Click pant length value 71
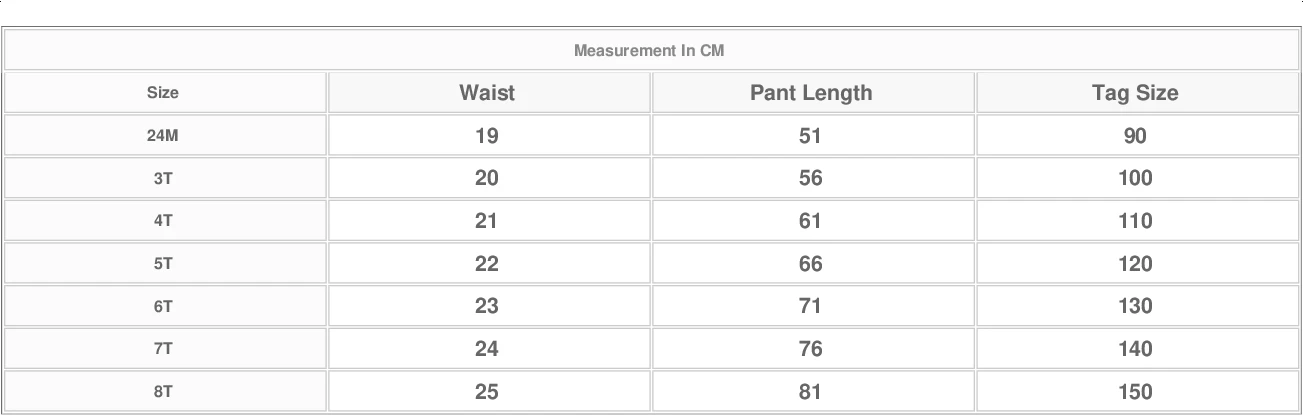Viewport: 1303px width, 415px height. (x=811, y=307)
